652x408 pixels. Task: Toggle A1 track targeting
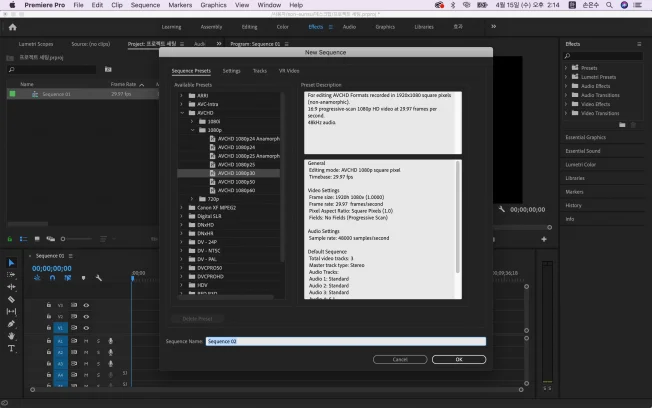tap(60, 341)
